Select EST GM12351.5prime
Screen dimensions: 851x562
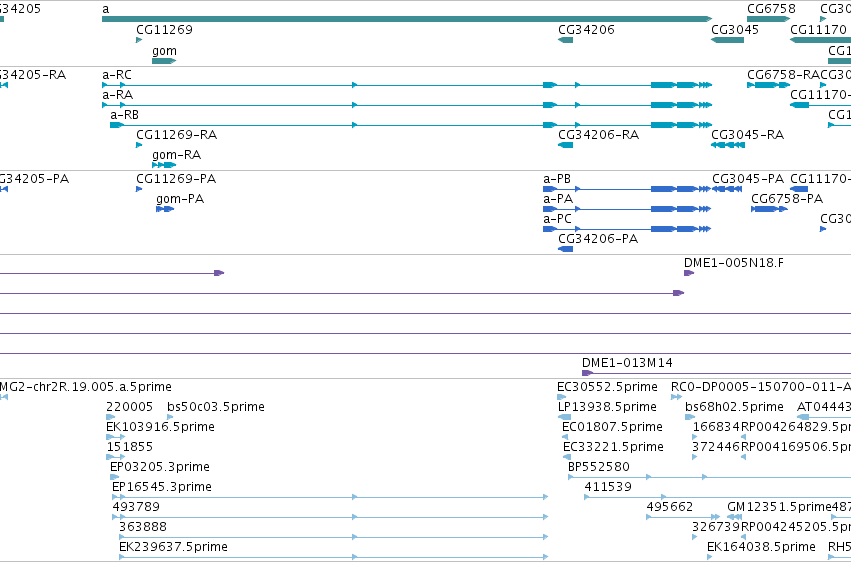734,517
